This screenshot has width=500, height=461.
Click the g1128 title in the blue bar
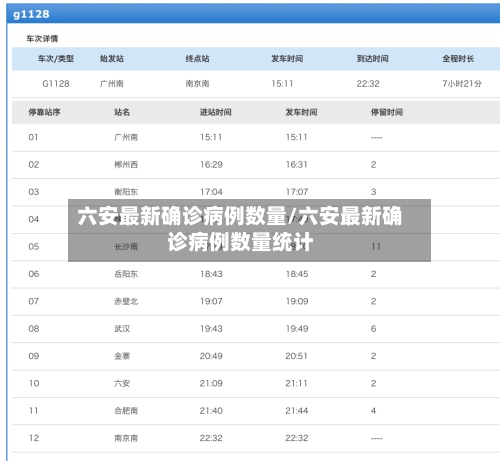[31, 14]
